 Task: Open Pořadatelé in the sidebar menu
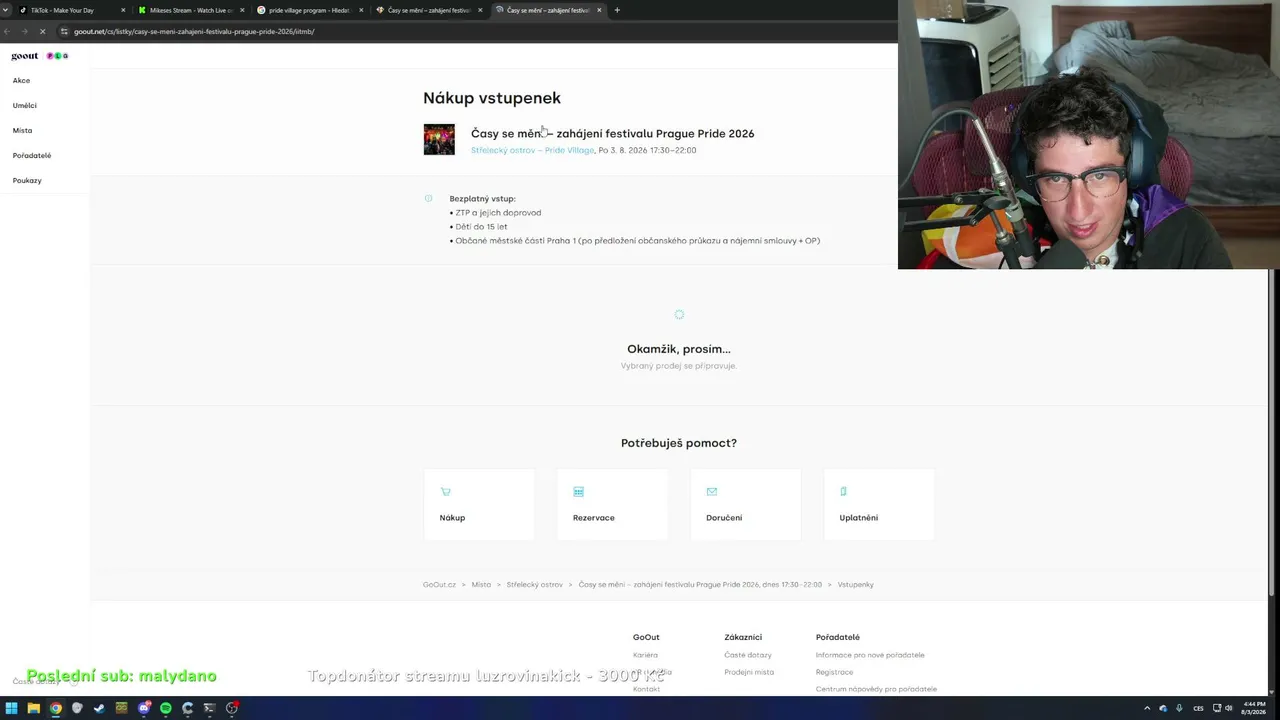(32, 155)
